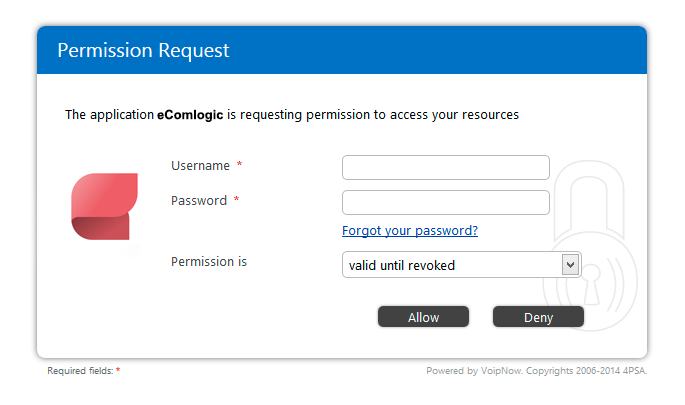
Task: Click the bold eComlogic application name
Action: point(190,114)
